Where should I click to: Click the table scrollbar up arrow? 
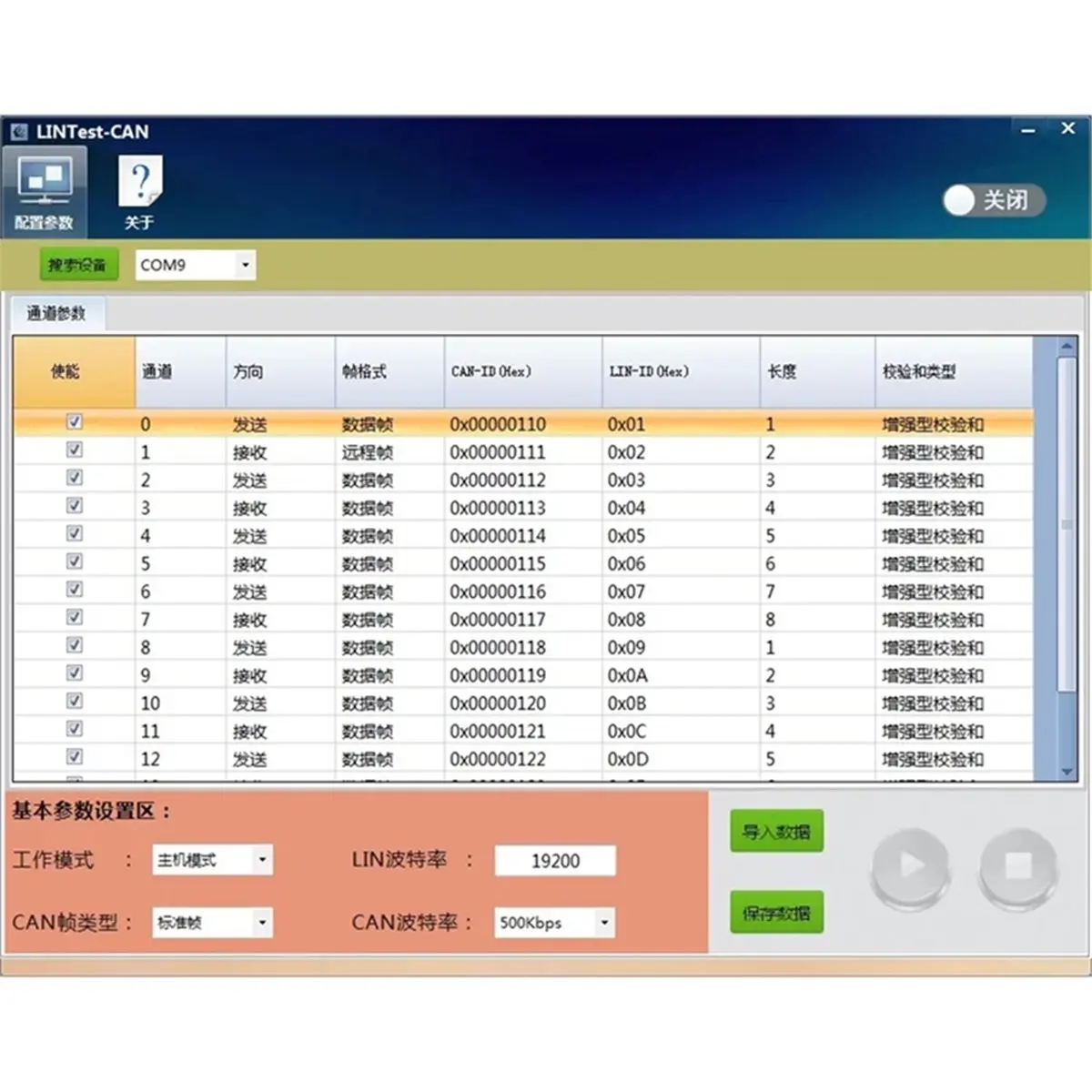coord(1067,347)
